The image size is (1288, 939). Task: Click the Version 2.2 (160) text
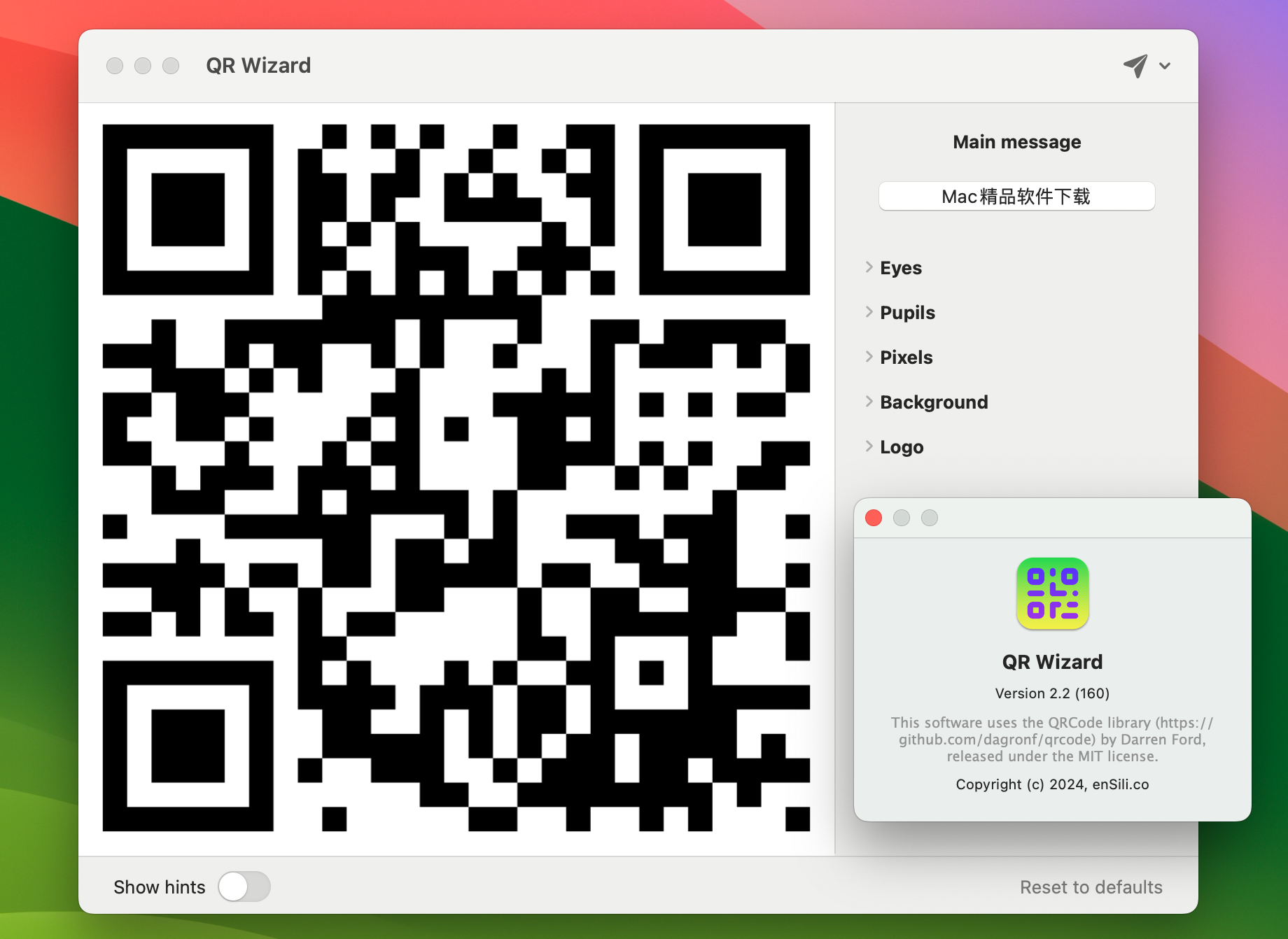point(1052,693)
